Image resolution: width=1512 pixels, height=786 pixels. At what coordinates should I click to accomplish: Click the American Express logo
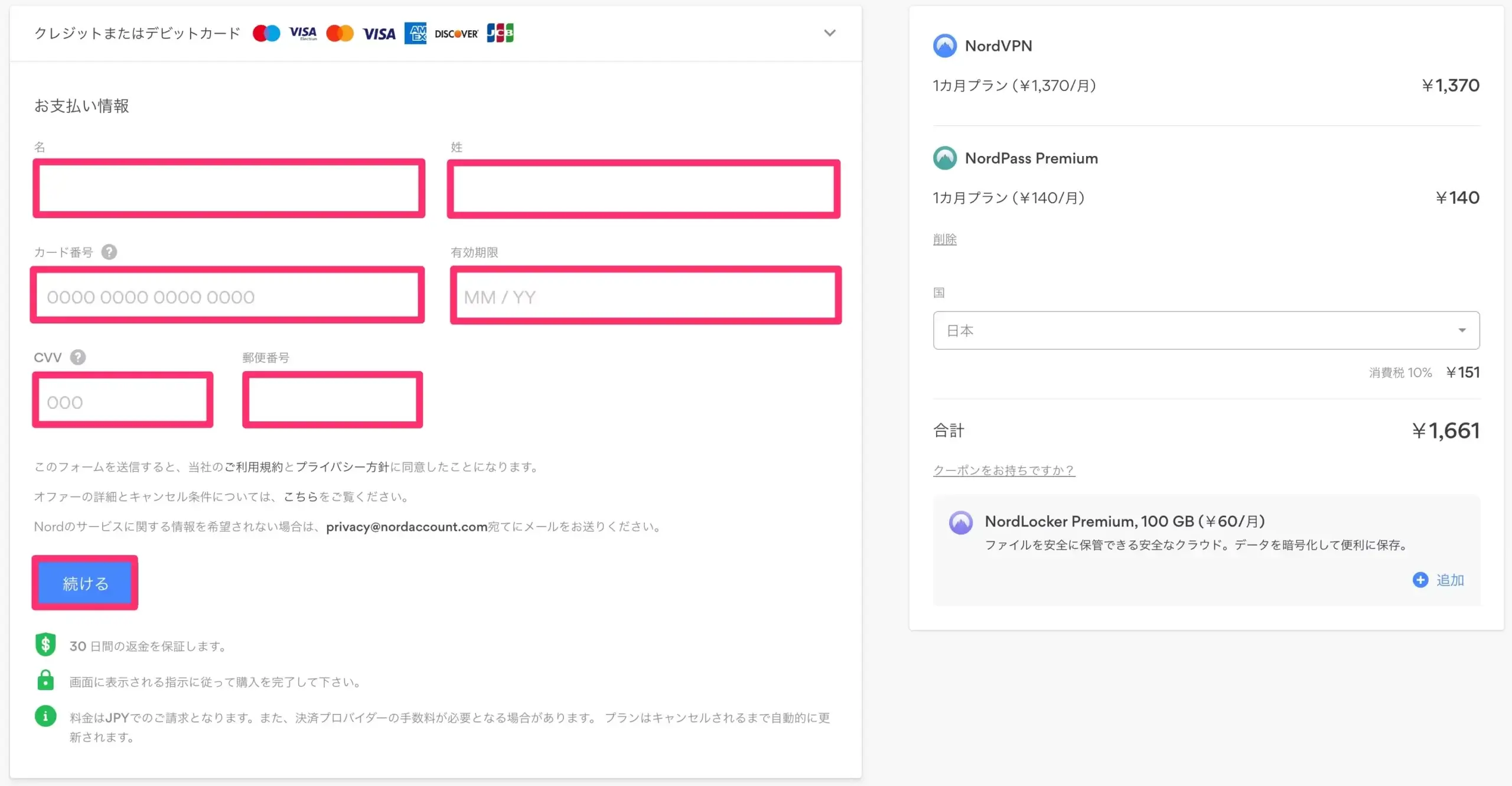click(415, 33)
